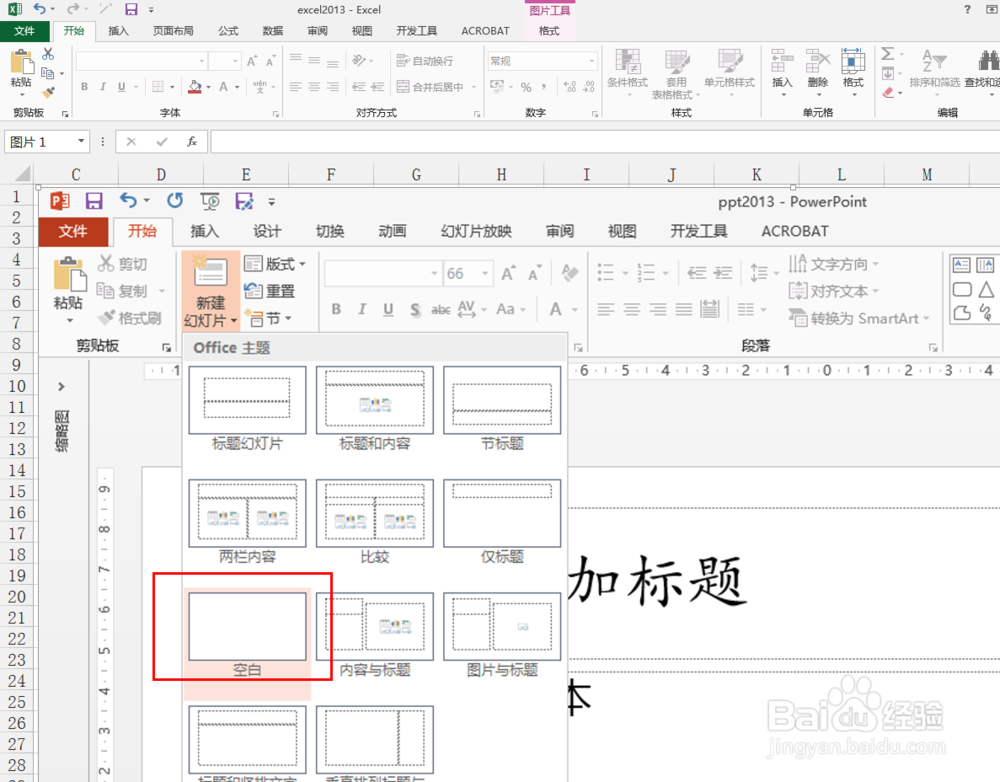Click Excel cell Format icon
Screen dimensions: 1000x782
pos(853,61)
